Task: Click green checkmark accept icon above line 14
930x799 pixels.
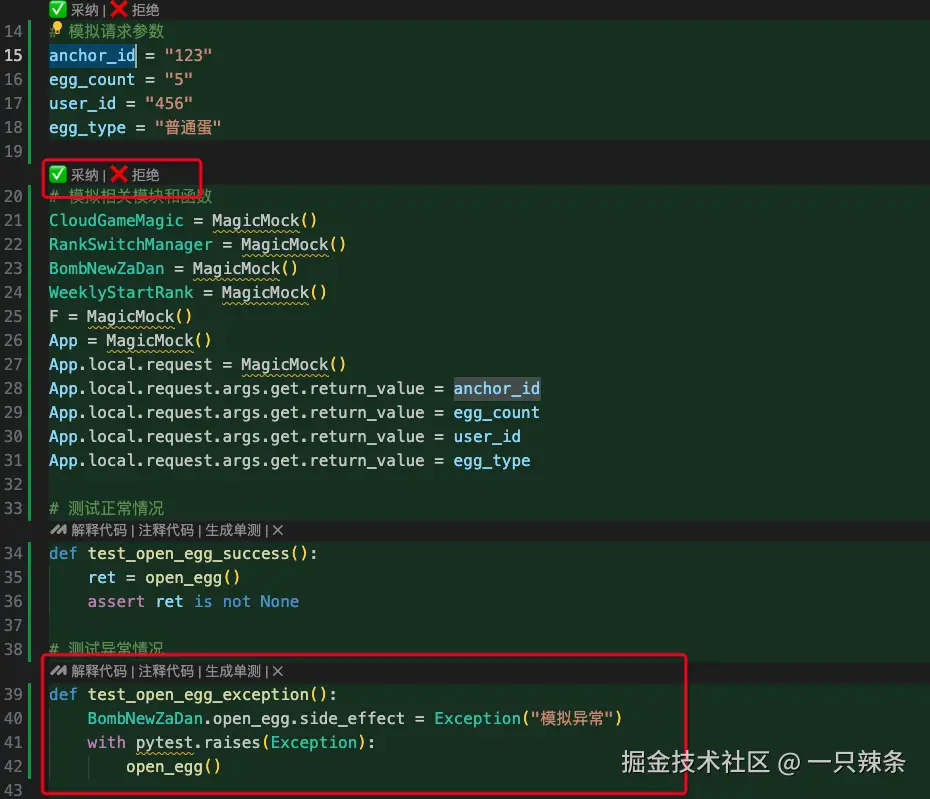Action: tap(58, 9)
